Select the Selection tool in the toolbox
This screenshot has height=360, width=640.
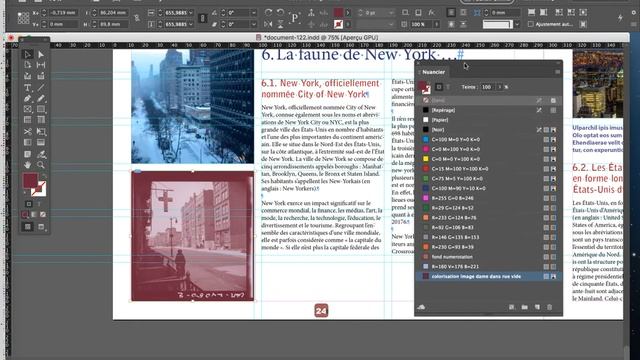28,54
